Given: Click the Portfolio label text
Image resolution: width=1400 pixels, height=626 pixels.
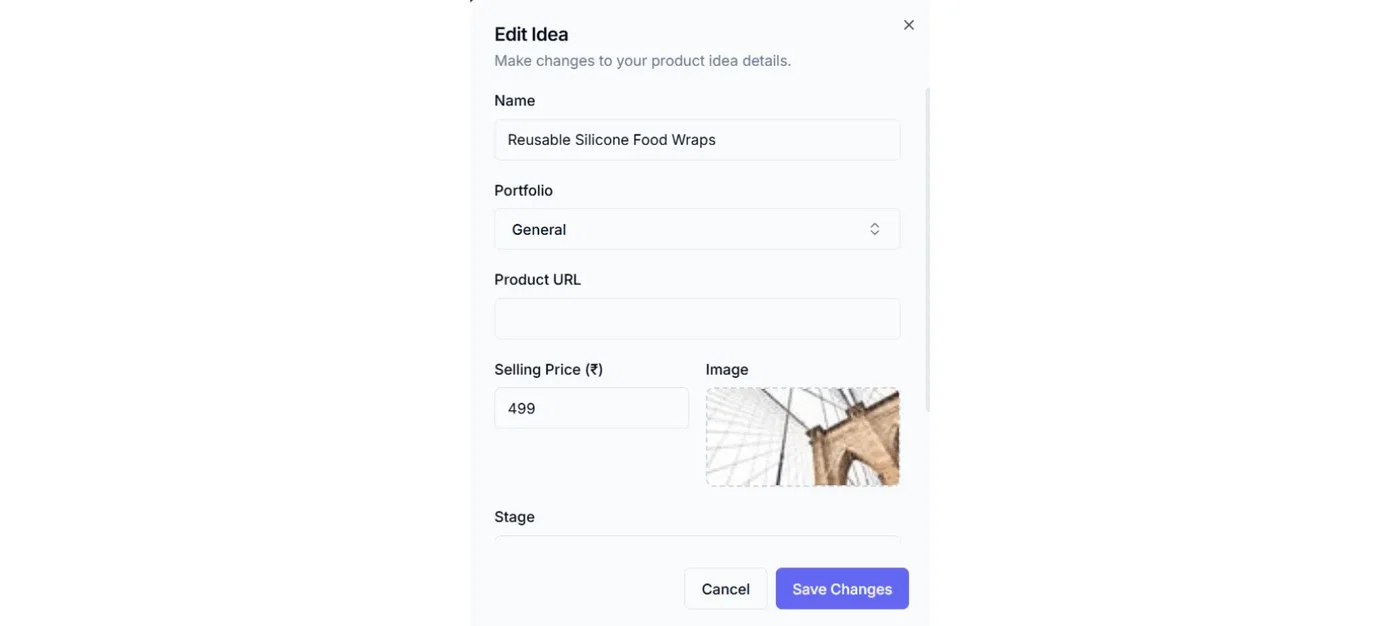Looking at the screenshot, I should pyautogui.click(x=523, y=190).
